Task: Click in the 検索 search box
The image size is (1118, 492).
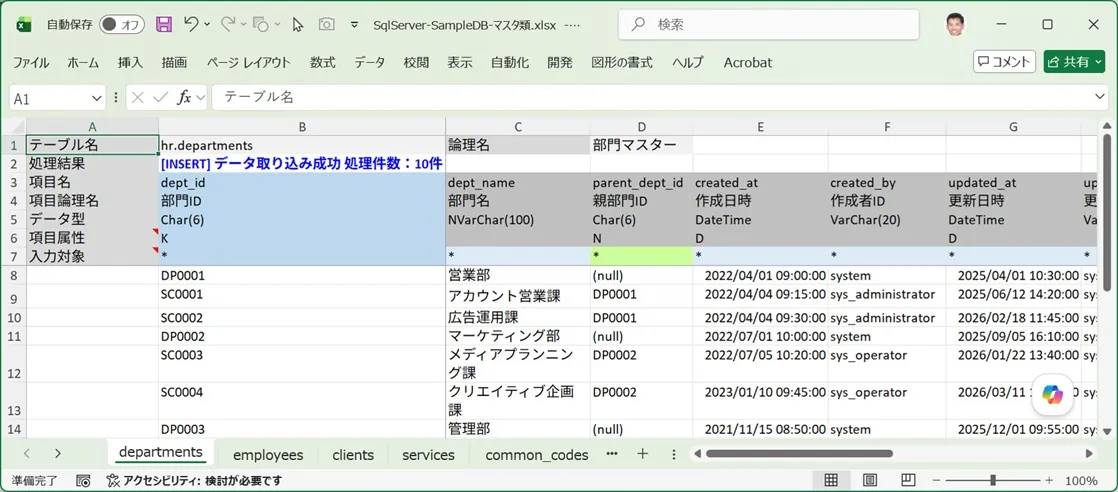Action: coord(769,25)
